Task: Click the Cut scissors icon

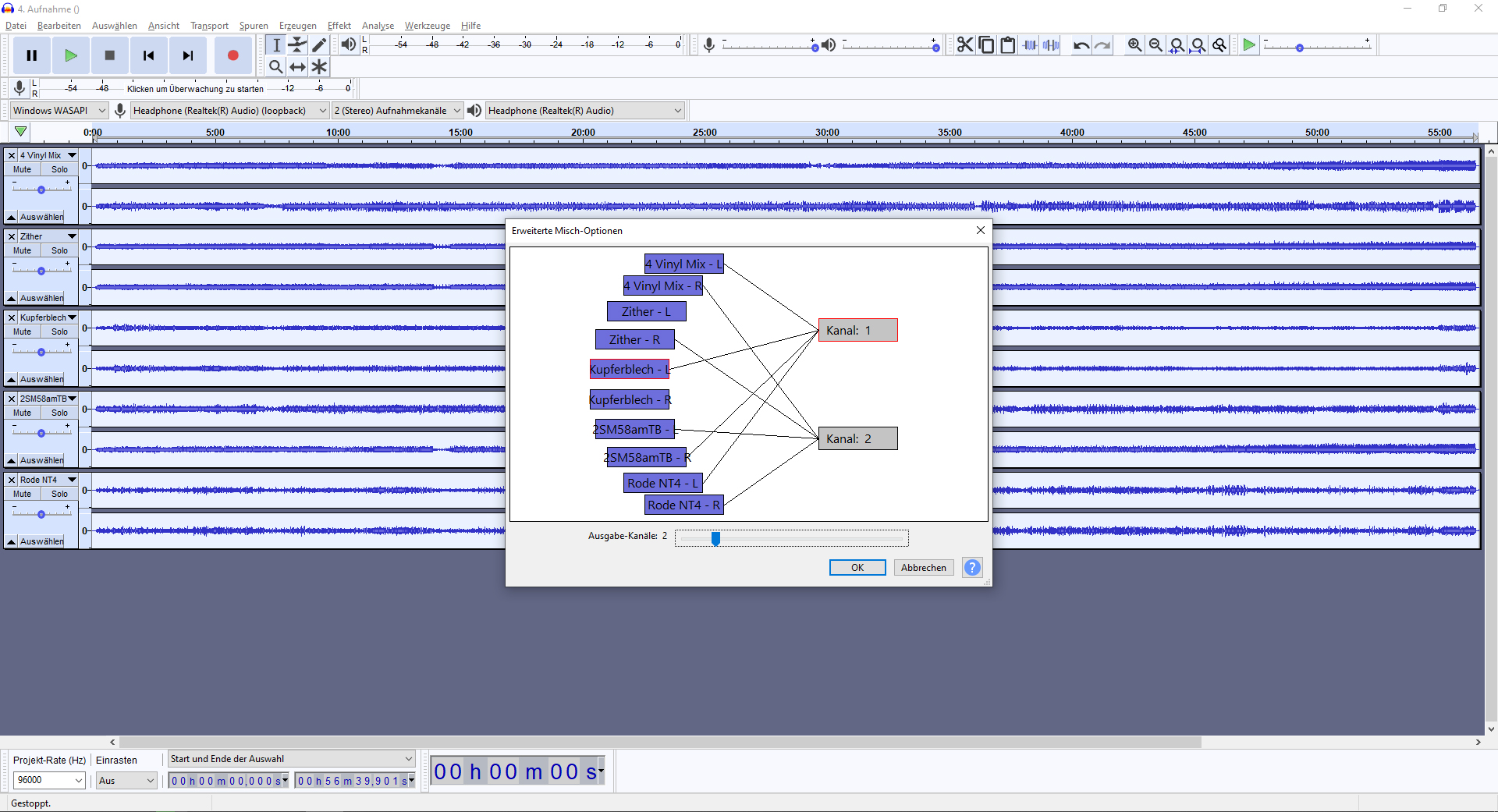Action: pos(965,45)
